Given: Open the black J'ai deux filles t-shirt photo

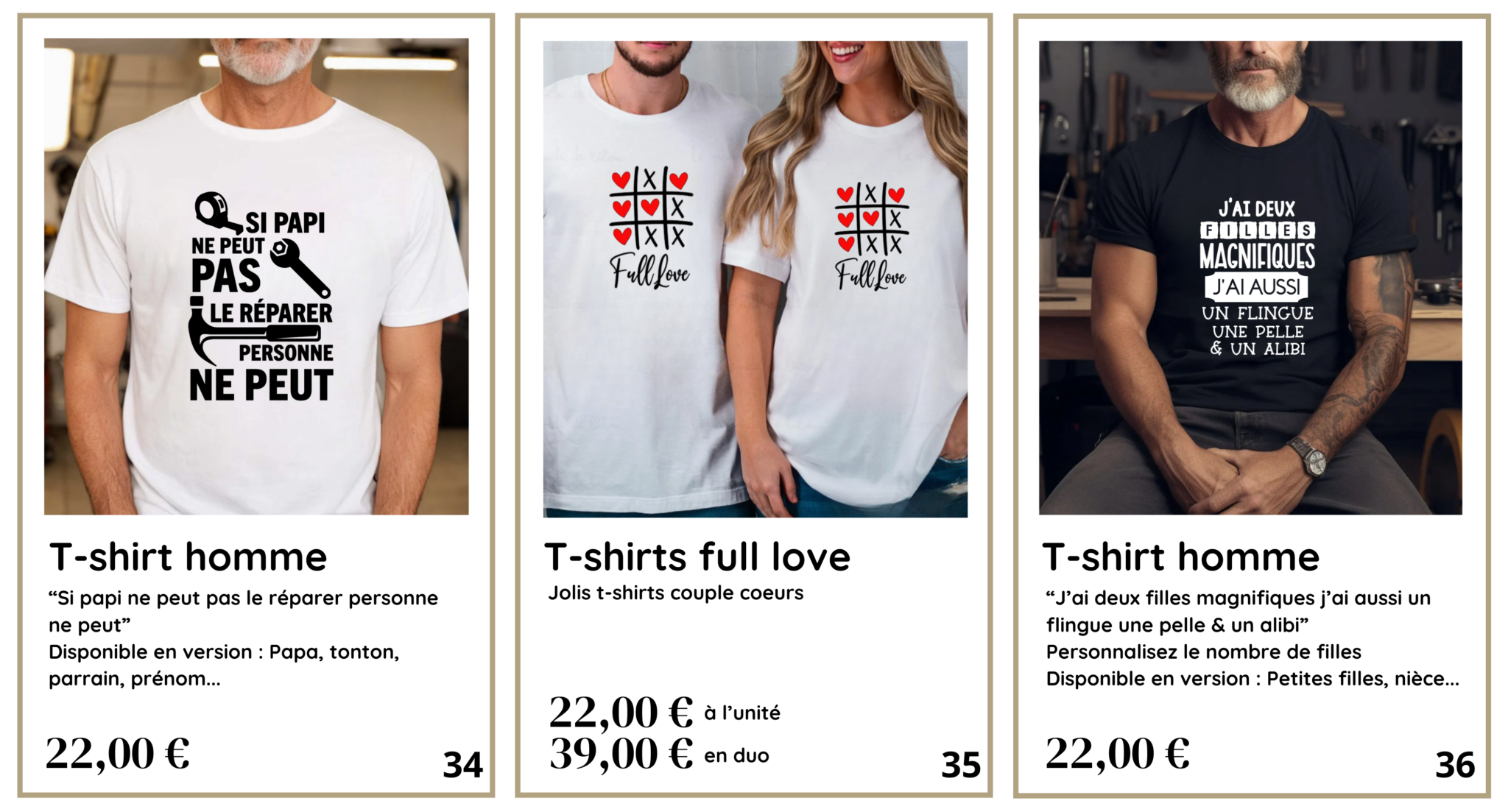Looking at the screenshot, I should point(1250,278).
